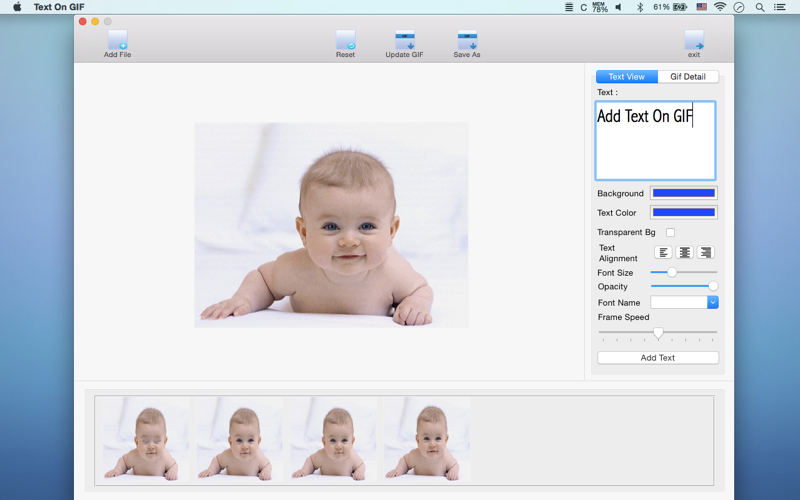Image resolution: width=800 pixels, height=500 pixels.
Task: Select the first frame thumbnail with closed eyes
Action: (x=145, y=439)
